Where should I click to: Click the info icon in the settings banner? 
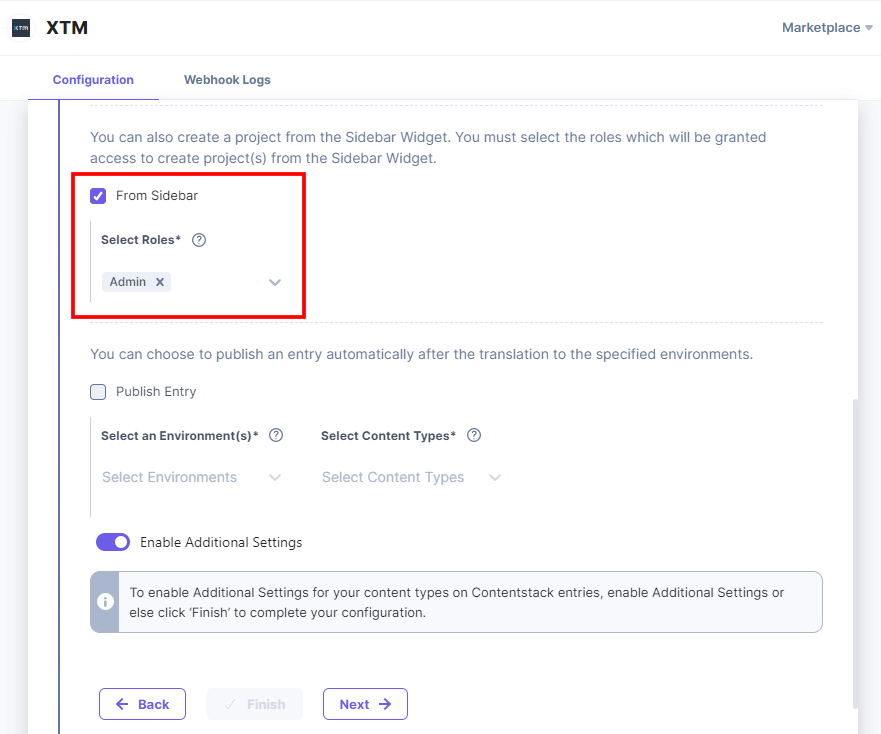[x=104, y=600]
